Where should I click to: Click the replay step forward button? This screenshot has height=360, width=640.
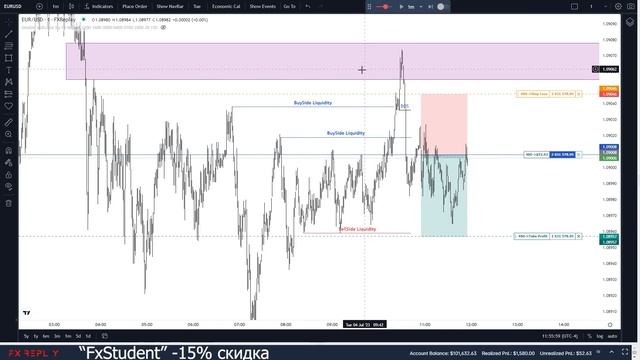click(430, 7)
